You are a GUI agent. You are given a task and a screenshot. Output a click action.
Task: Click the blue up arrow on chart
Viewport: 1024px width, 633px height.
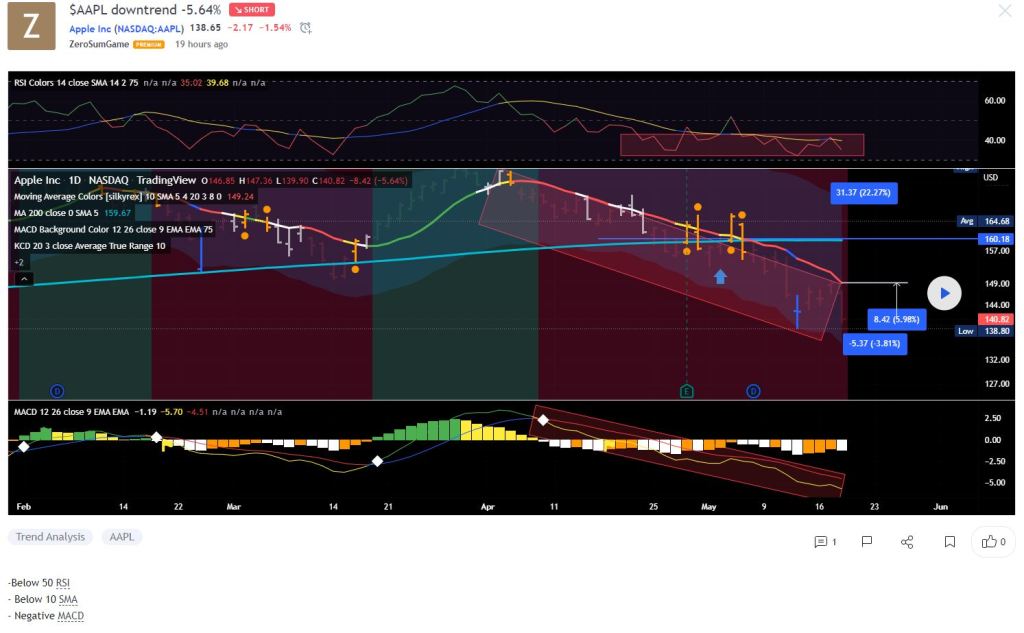pos(720,276)
